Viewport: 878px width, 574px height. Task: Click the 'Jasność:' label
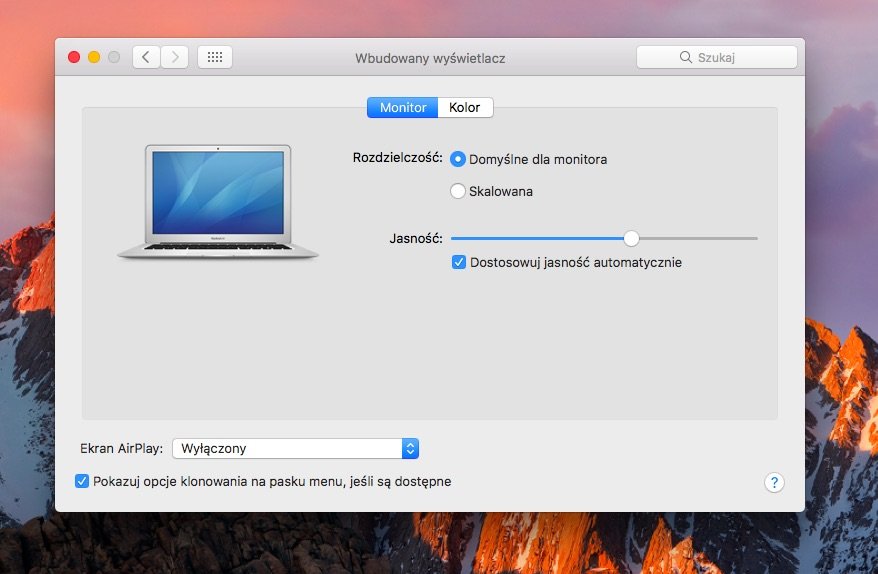pos(416,239)
